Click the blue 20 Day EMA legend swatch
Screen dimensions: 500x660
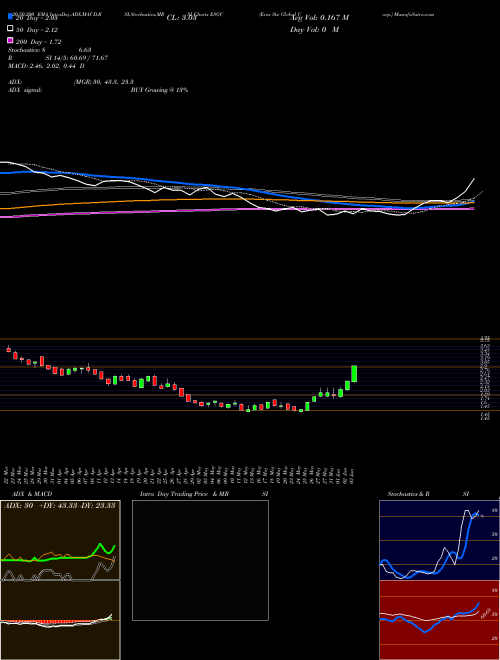click(10, 17)
